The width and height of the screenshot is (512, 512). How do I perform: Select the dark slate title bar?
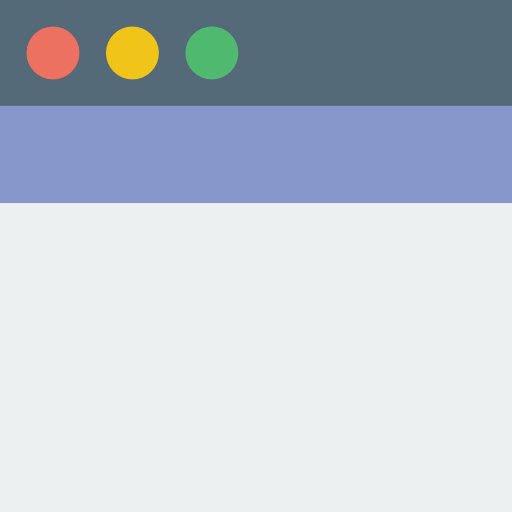point(256,53)
